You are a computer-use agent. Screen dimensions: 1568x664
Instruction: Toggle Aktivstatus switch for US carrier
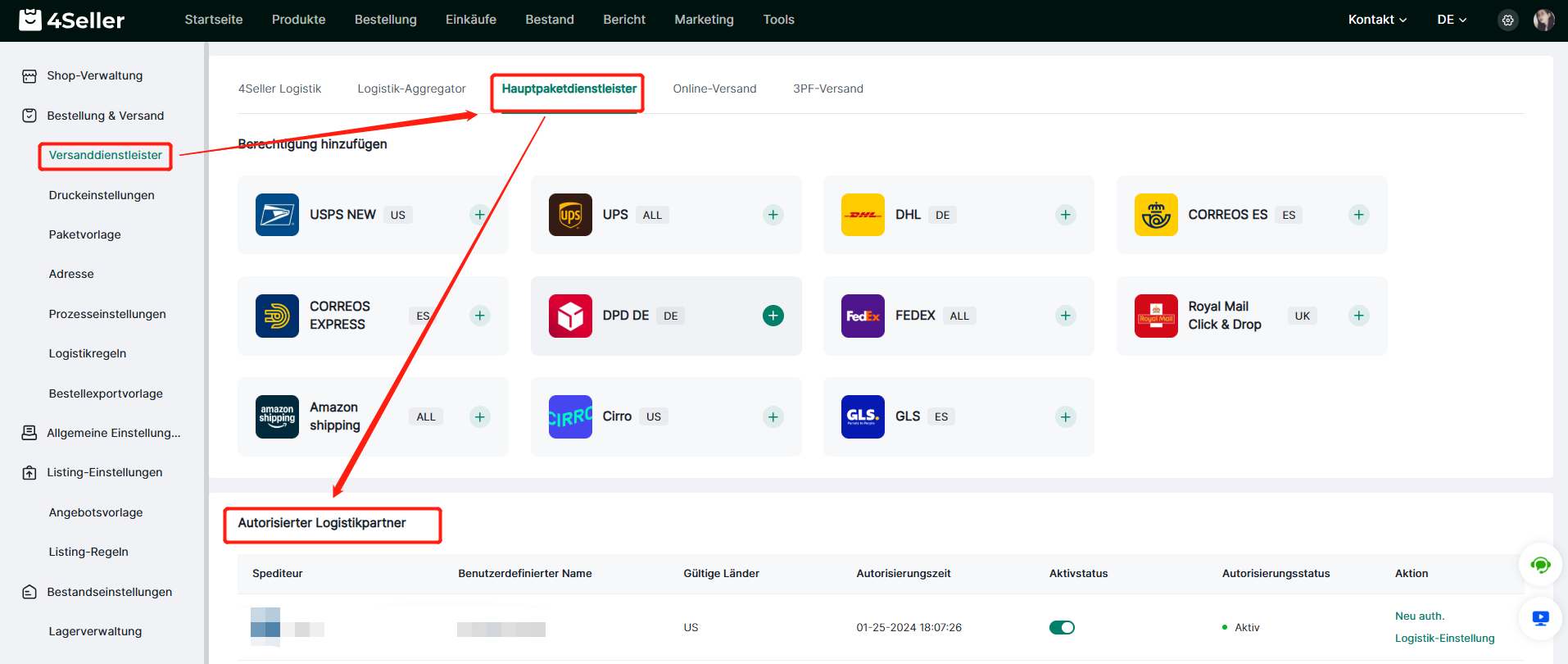click(1062, 627)
